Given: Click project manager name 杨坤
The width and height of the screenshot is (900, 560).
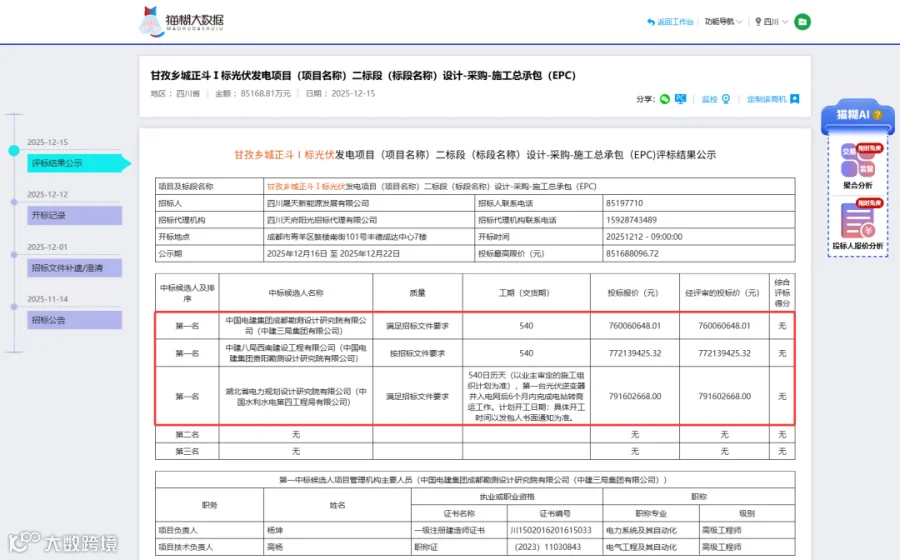Looking at the screenshot, I should point(275,530).
